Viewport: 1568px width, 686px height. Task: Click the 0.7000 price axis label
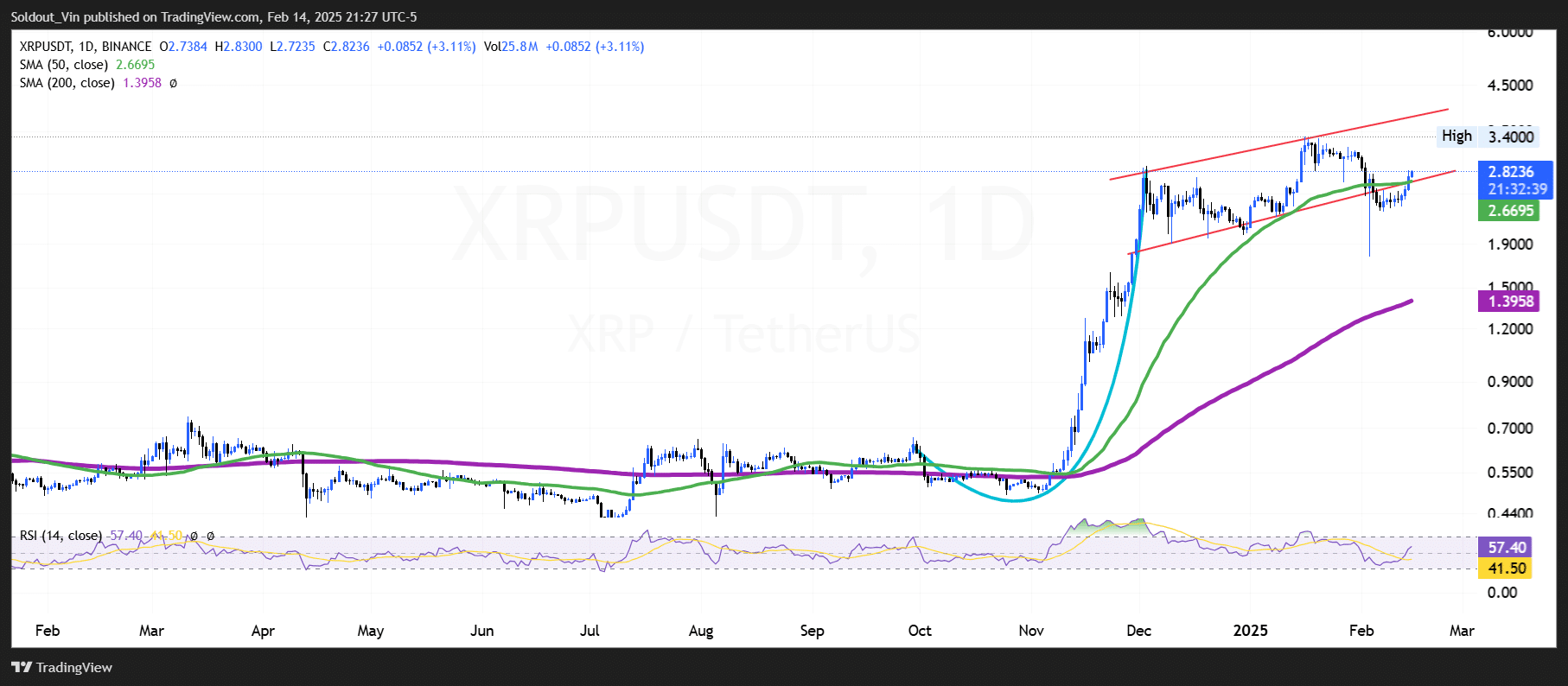pos(1510,429)
